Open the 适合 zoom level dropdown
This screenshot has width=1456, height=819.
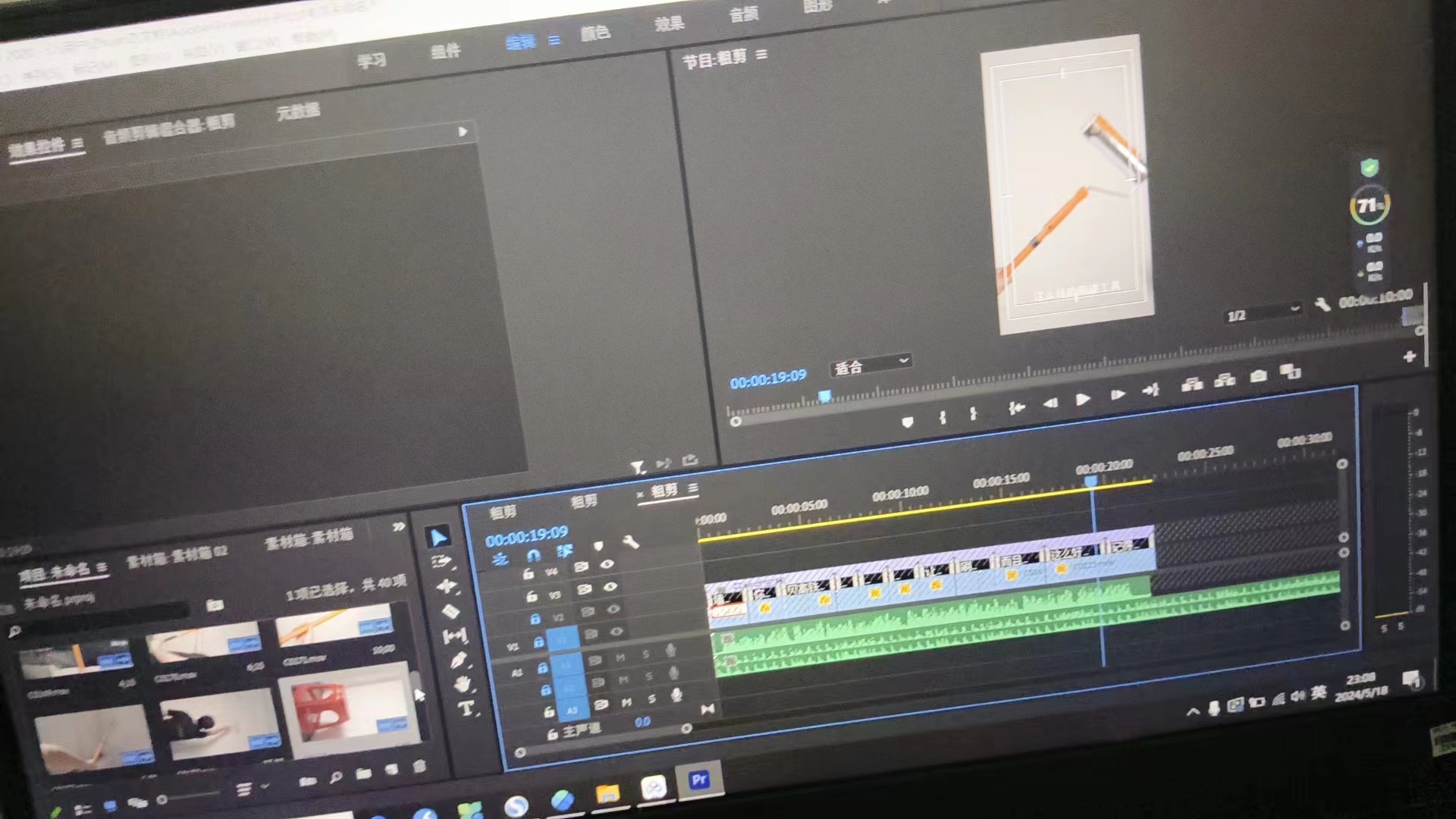(x=870, y=366)
